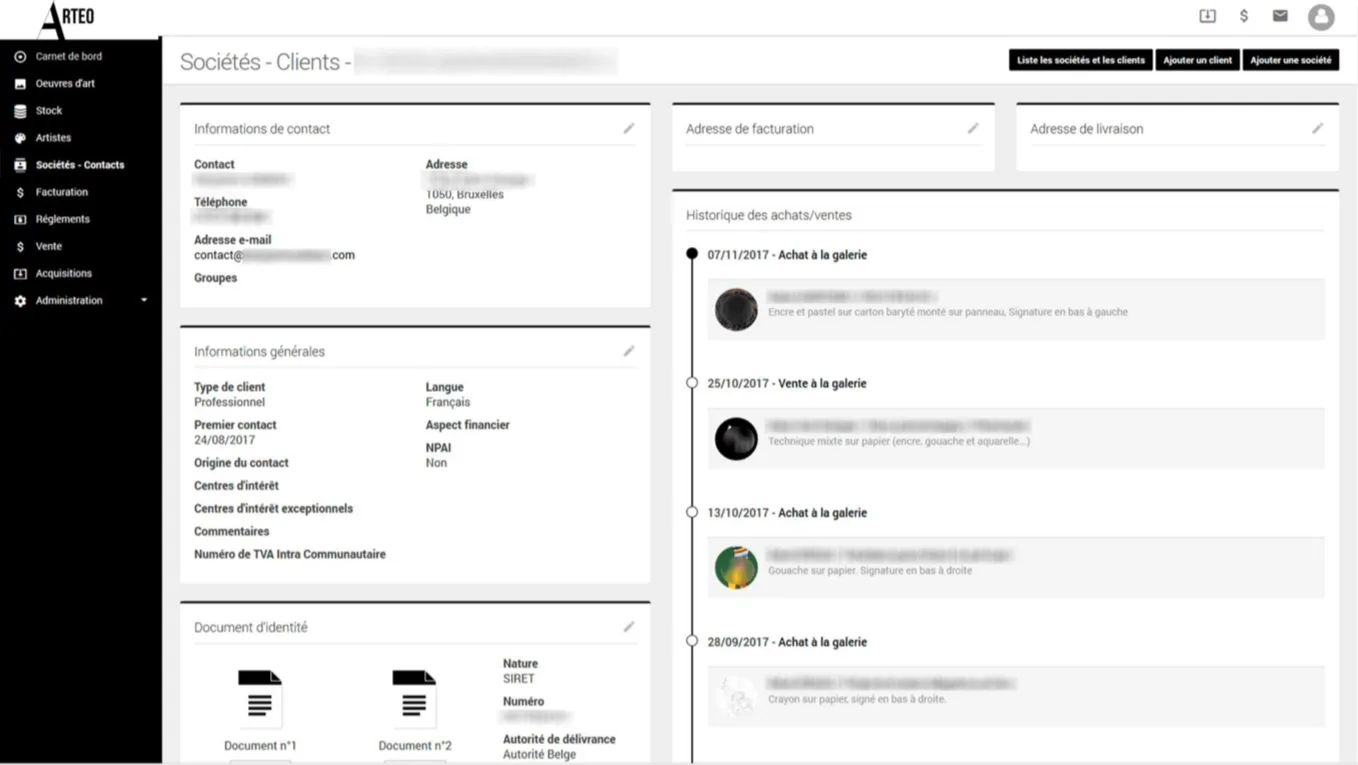Click the 'Professionnel' client type value
The width and height of the screenshot is (1358, 765).
coord(229,402)
